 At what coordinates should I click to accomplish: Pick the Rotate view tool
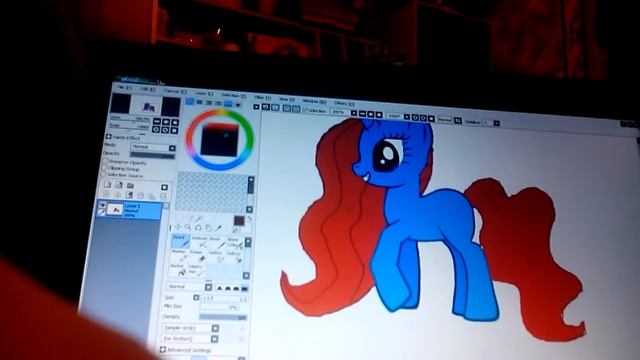click(198, 228)
